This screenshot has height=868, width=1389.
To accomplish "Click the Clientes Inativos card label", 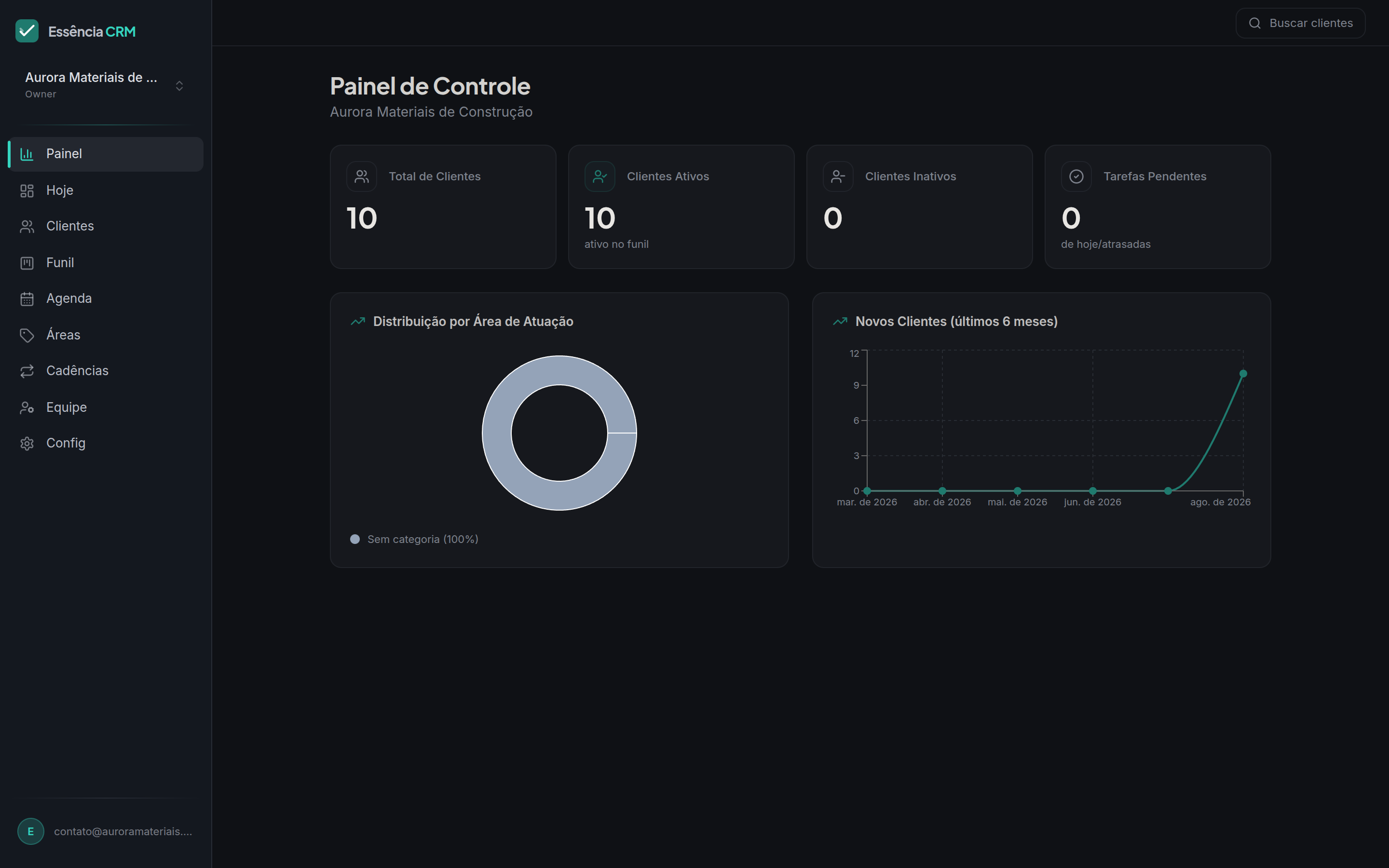I will coord(910,176).
